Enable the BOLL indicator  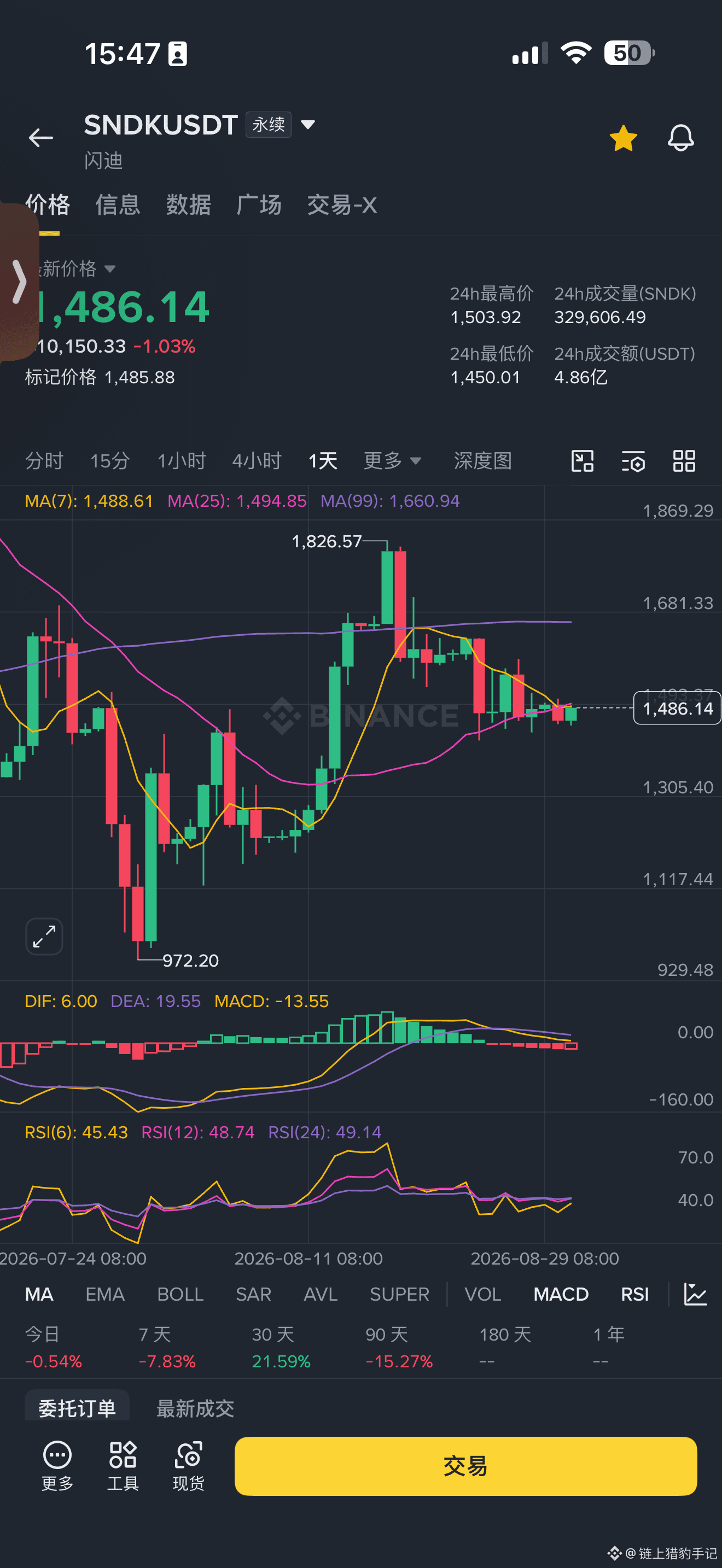tap(180, 1294)
